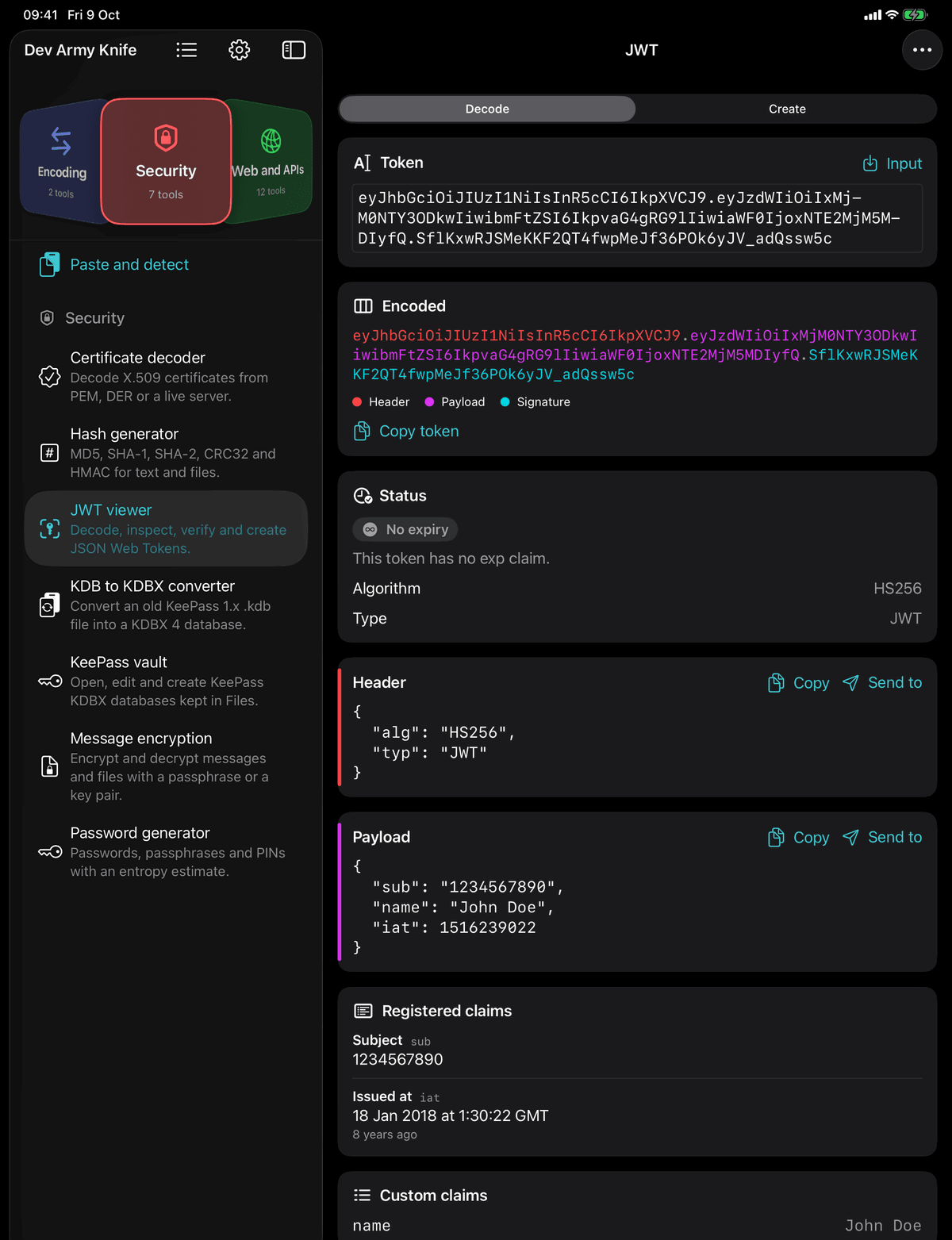Switch to the Create tab
This screenshot has width=952, height=1240.
click(x=787, y=109)
